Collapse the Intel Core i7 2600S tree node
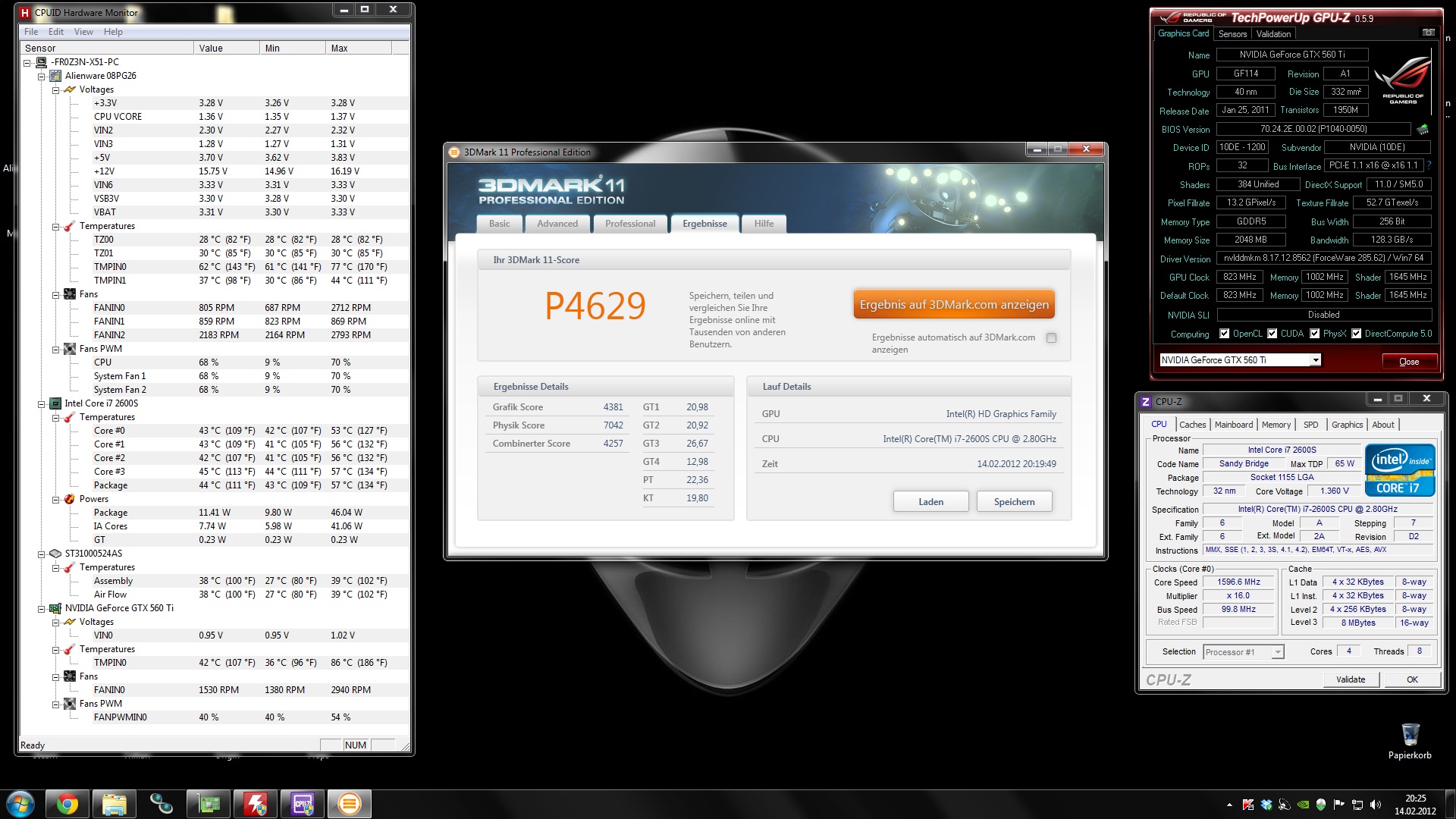Screen dimensions: 1456x819 [42, 404]
